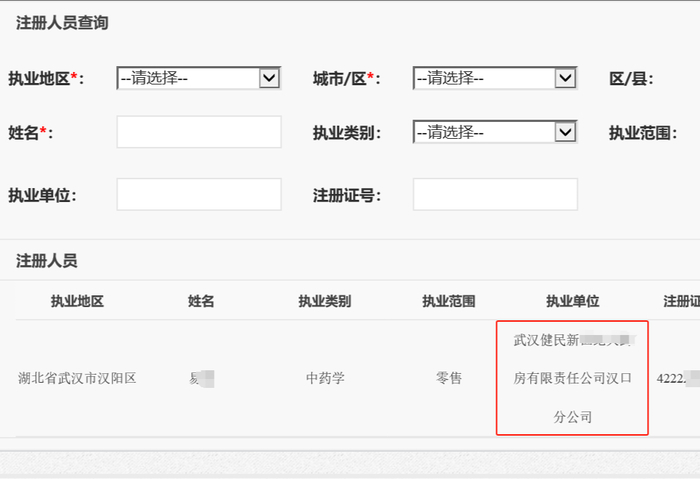Image resolution: width=700 pixels, height=479 pixels.
Task: Click the registration number starting 4222
Action: [678, 379]
